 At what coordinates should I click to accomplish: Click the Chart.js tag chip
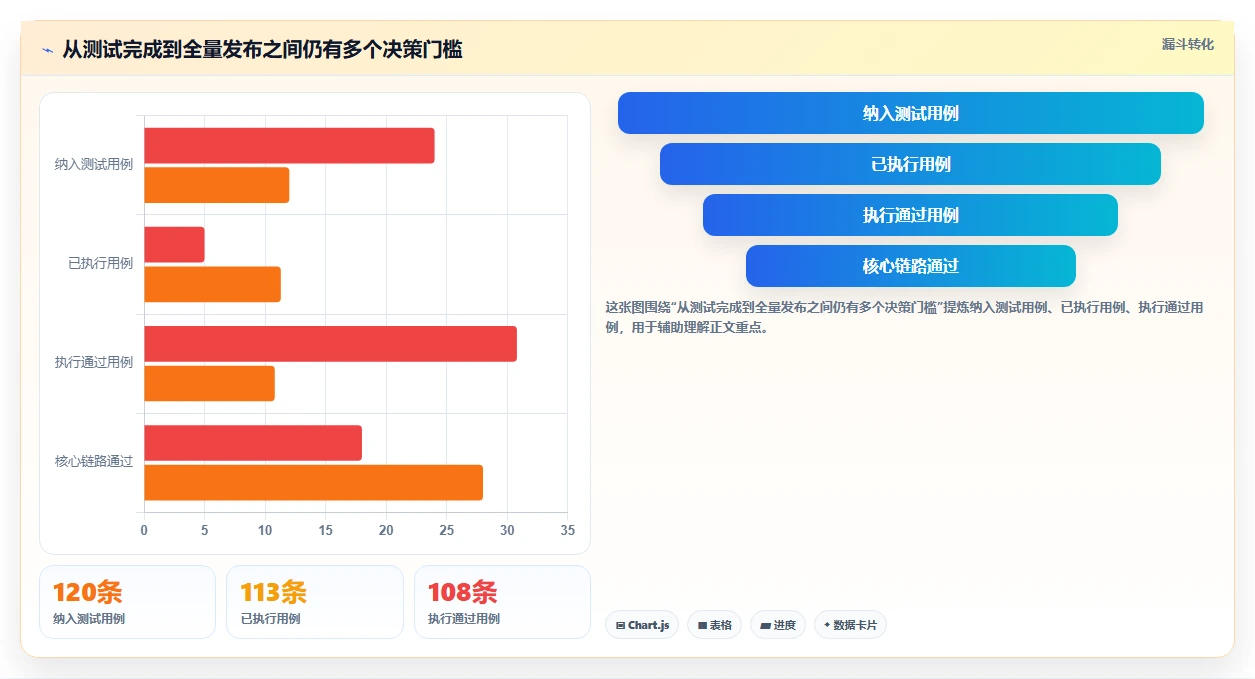642,625
